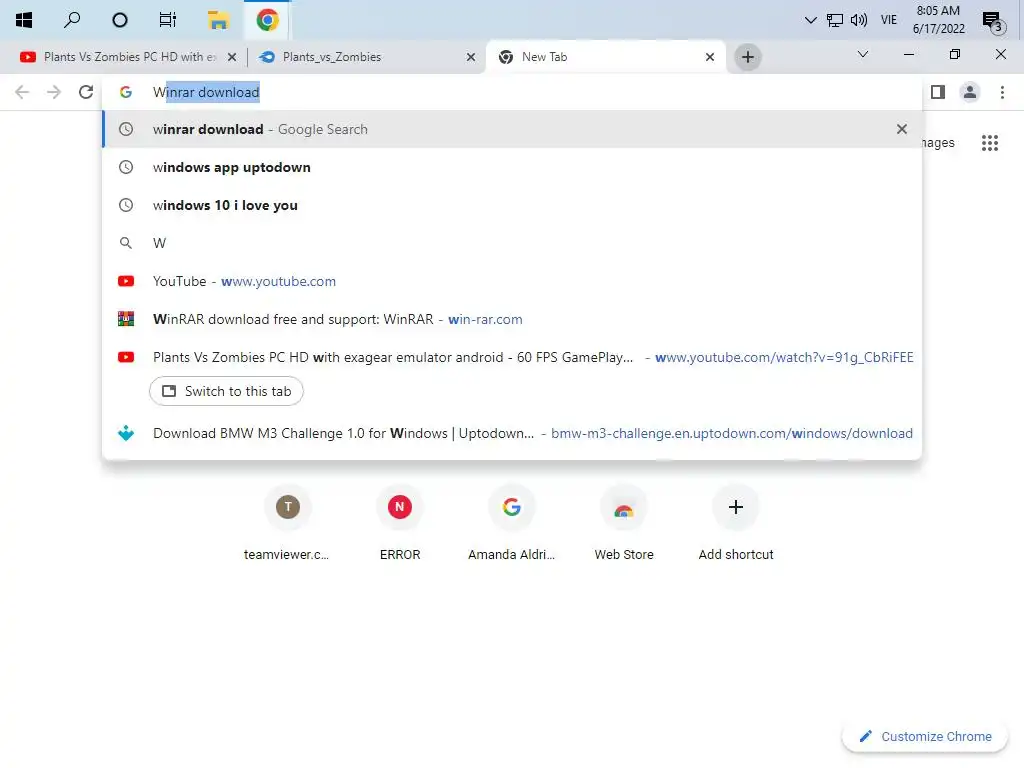Open the Chrome side panel
Viewport: 1024px width, 768px height.
click(938, 92)
